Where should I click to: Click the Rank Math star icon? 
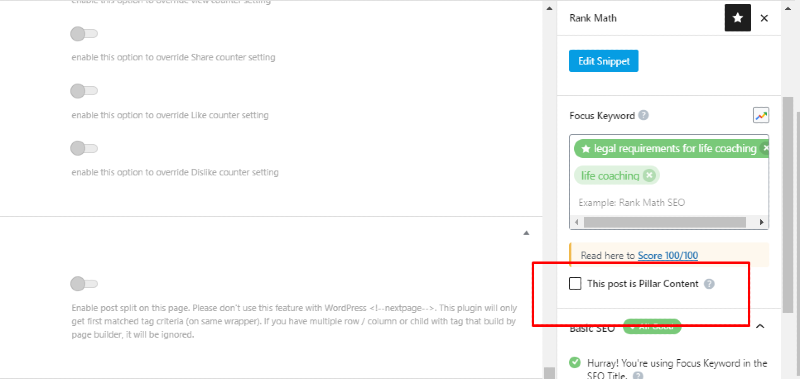point(738,18)
